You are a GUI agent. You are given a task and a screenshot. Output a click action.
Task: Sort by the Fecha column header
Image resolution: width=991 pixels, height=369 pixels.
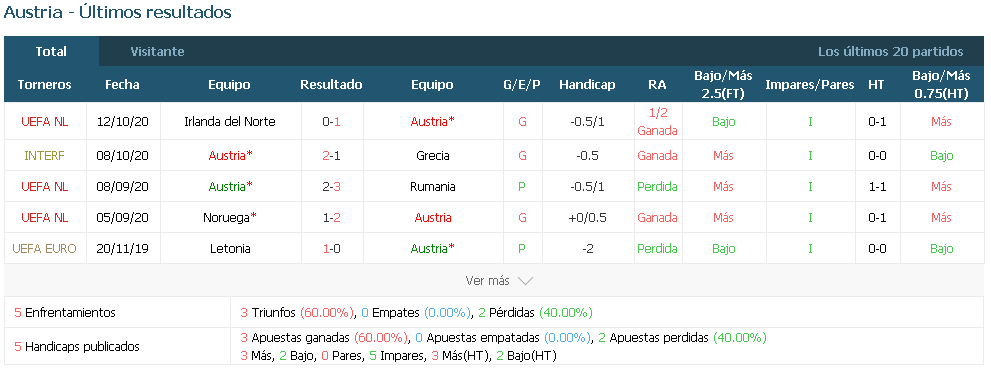click(x=123, y=85)
